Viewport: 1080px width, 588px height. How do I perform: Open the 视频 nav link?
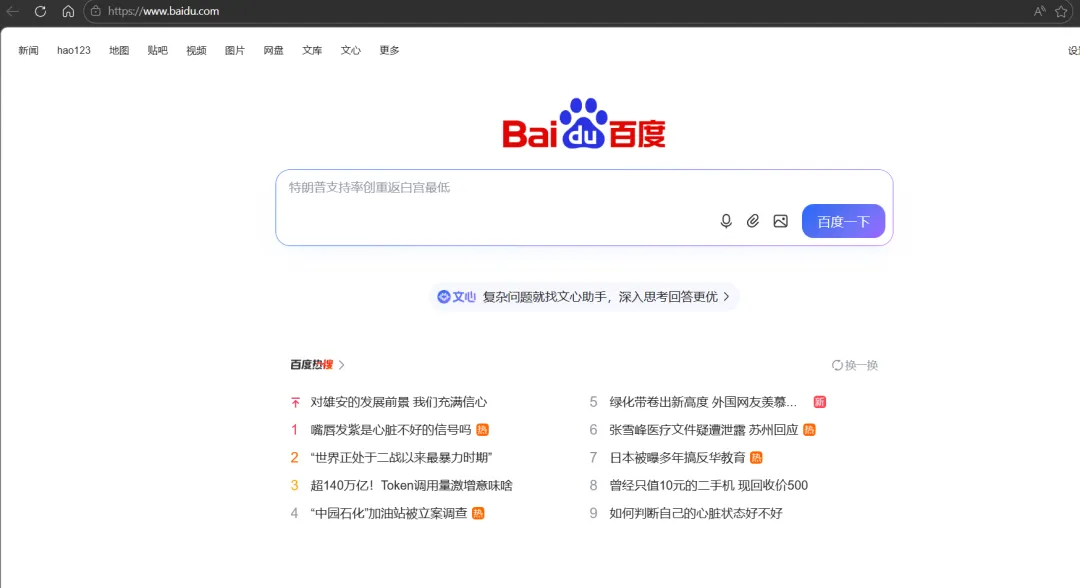pos(196,50)
